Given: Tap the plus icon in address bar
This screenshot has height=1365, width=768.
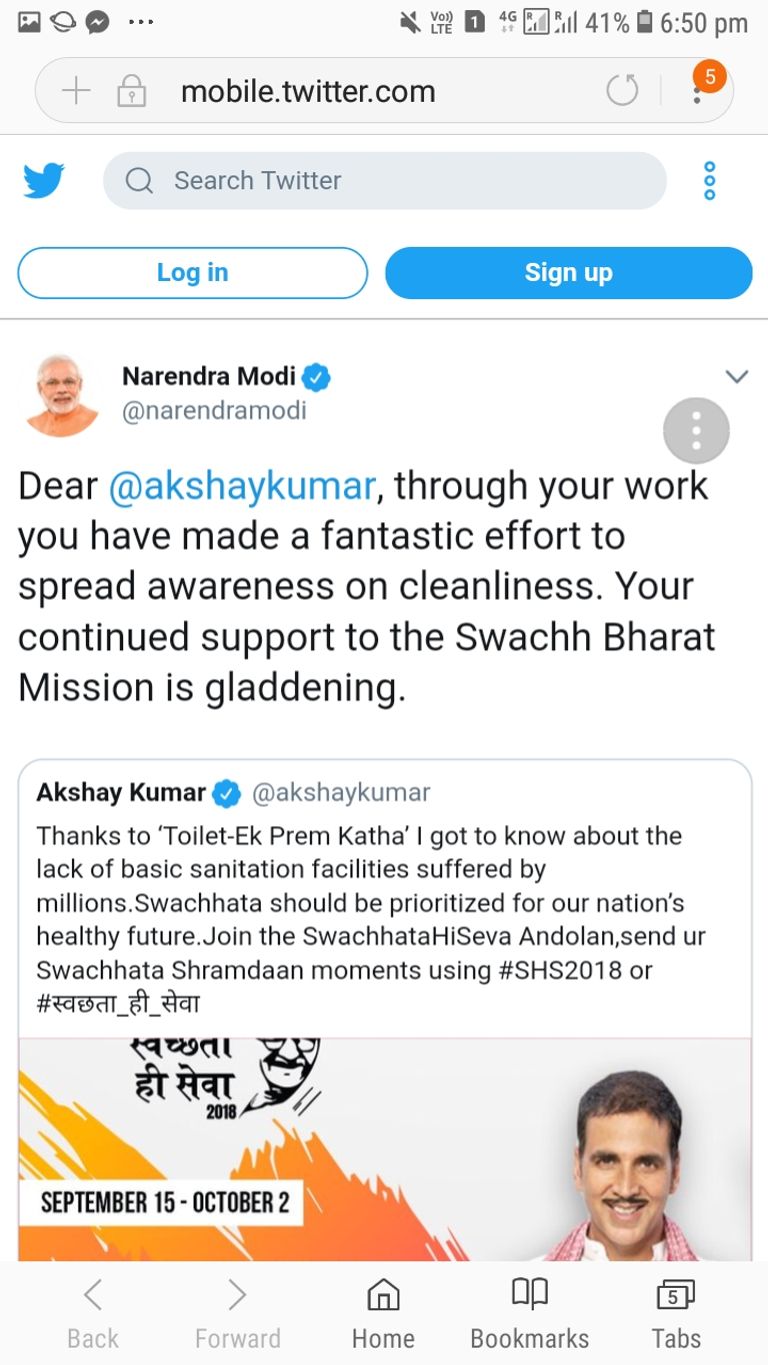Looking at the screenshot, I should 76,92.
